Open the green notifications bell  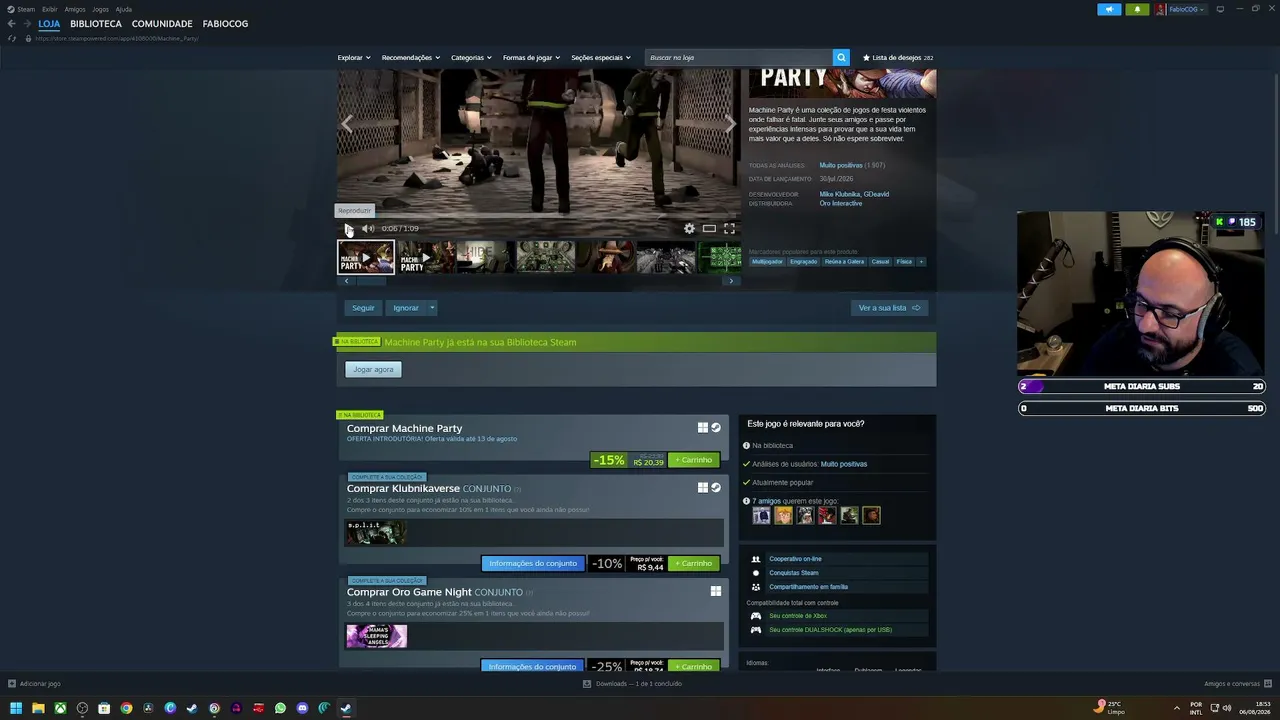point(1137,9)
